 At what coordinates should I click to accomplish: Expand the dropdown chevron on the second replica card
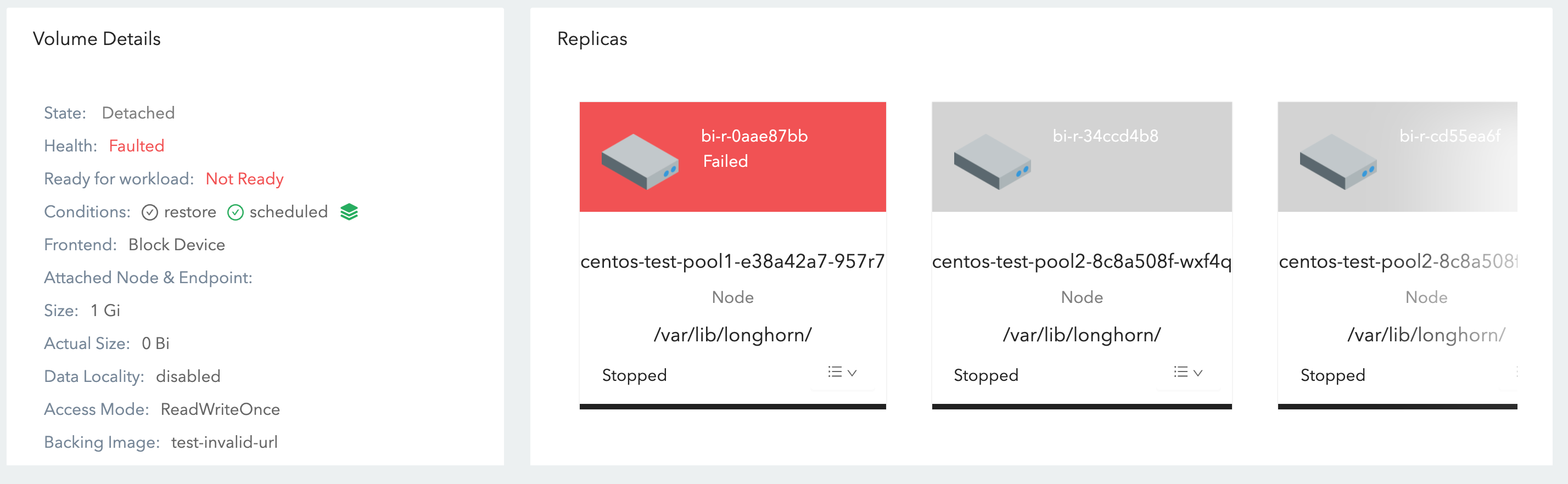[x=1199, y=373]
